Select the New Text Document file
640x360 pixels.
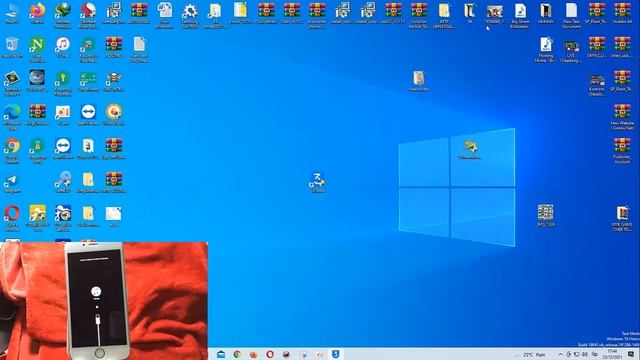pyautogui.click(x=571, y=16)
